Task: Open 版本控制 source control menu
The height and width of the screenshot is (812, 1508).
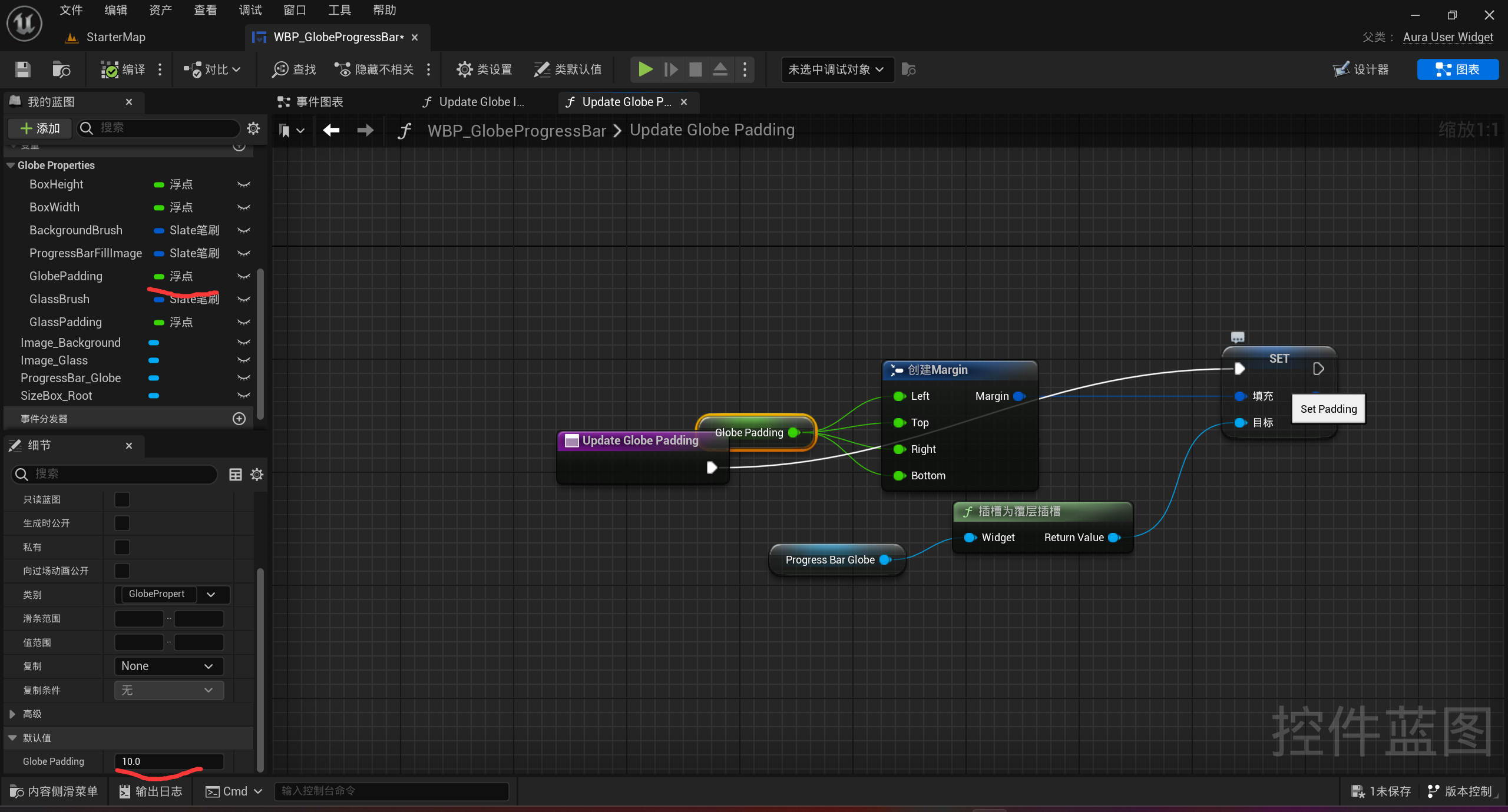Action: click(1460, 791)
